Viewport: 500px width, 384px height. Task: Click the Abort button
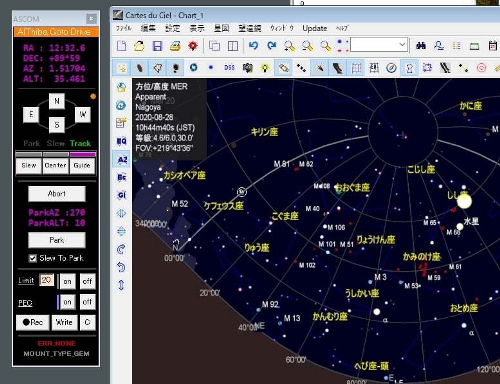point(57,194)
